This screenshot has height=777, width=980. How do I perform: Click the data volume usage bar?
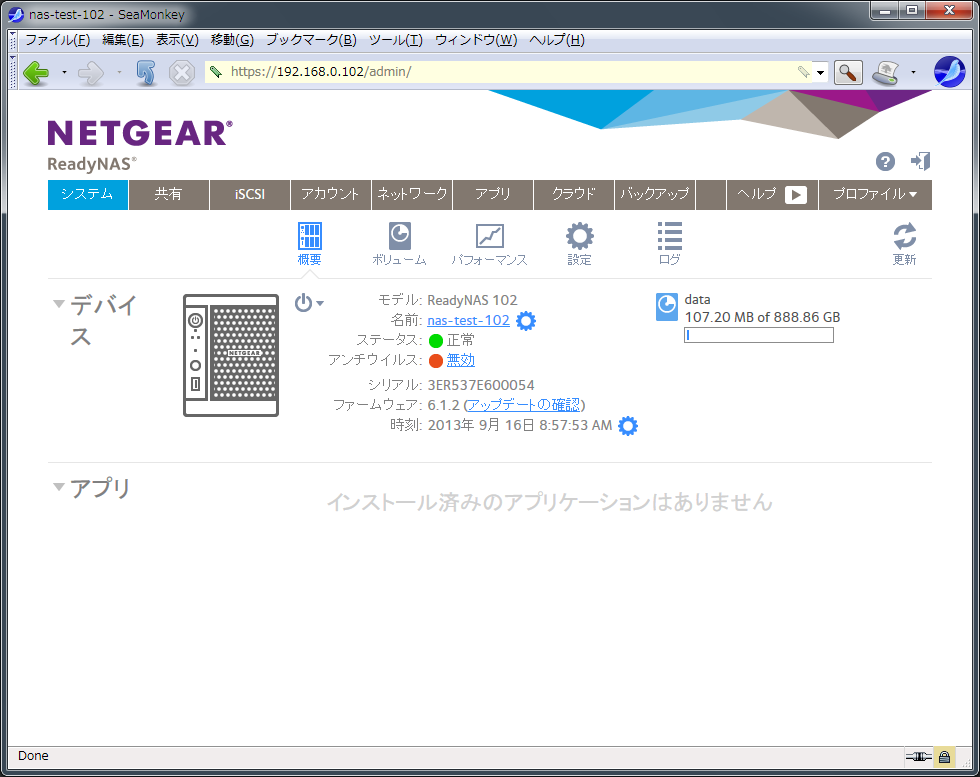[x=759, y=336]
